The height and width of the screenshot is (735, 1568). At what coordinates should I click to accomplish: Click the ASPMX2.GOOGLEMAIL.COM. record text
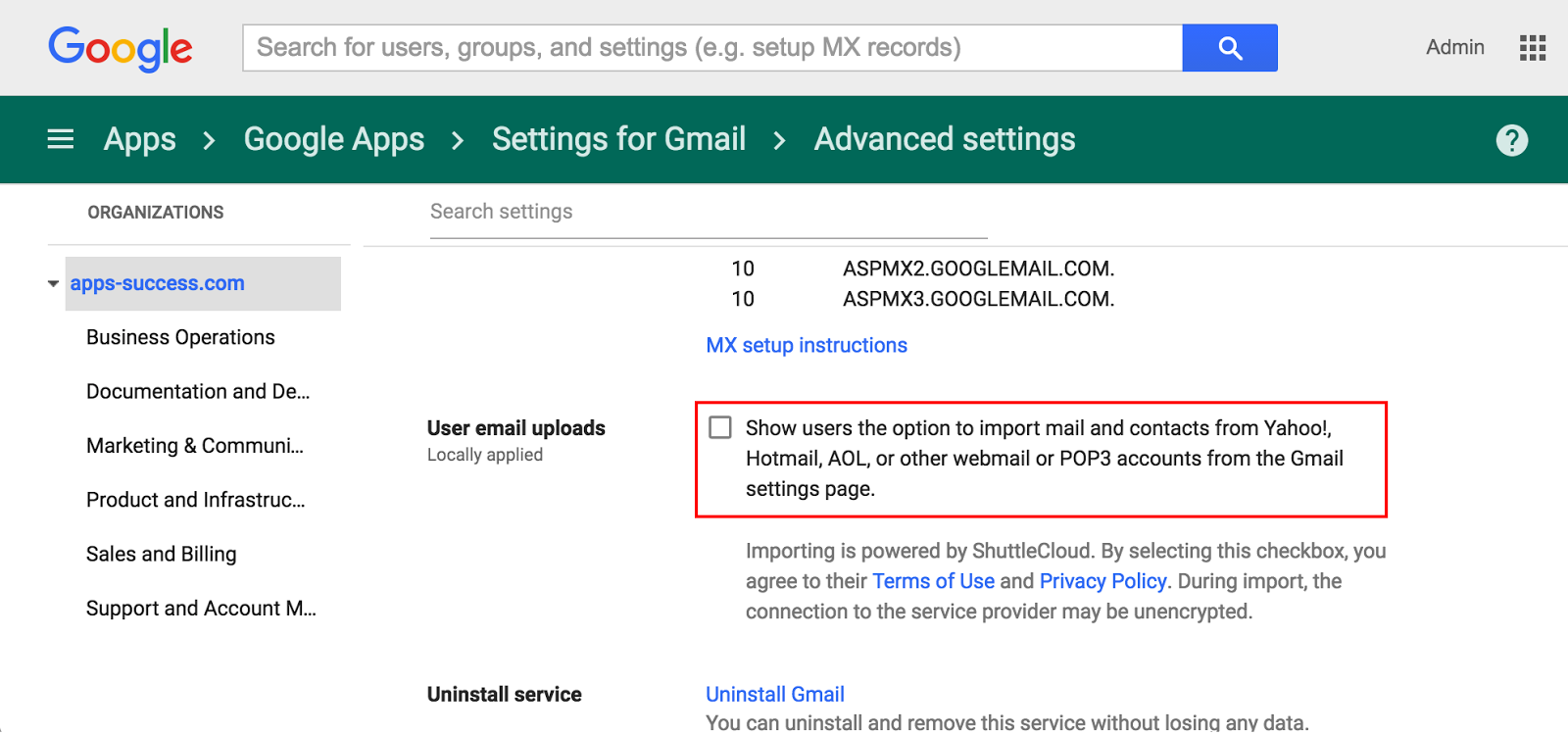click(979, 269)
